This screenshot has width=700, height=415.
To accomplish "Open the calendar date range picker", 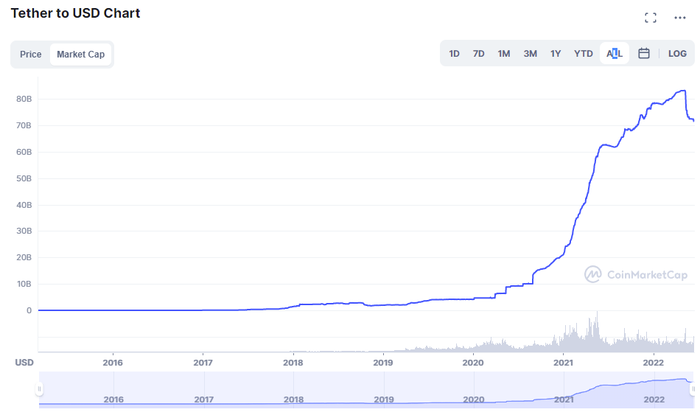I will point(643,54).
